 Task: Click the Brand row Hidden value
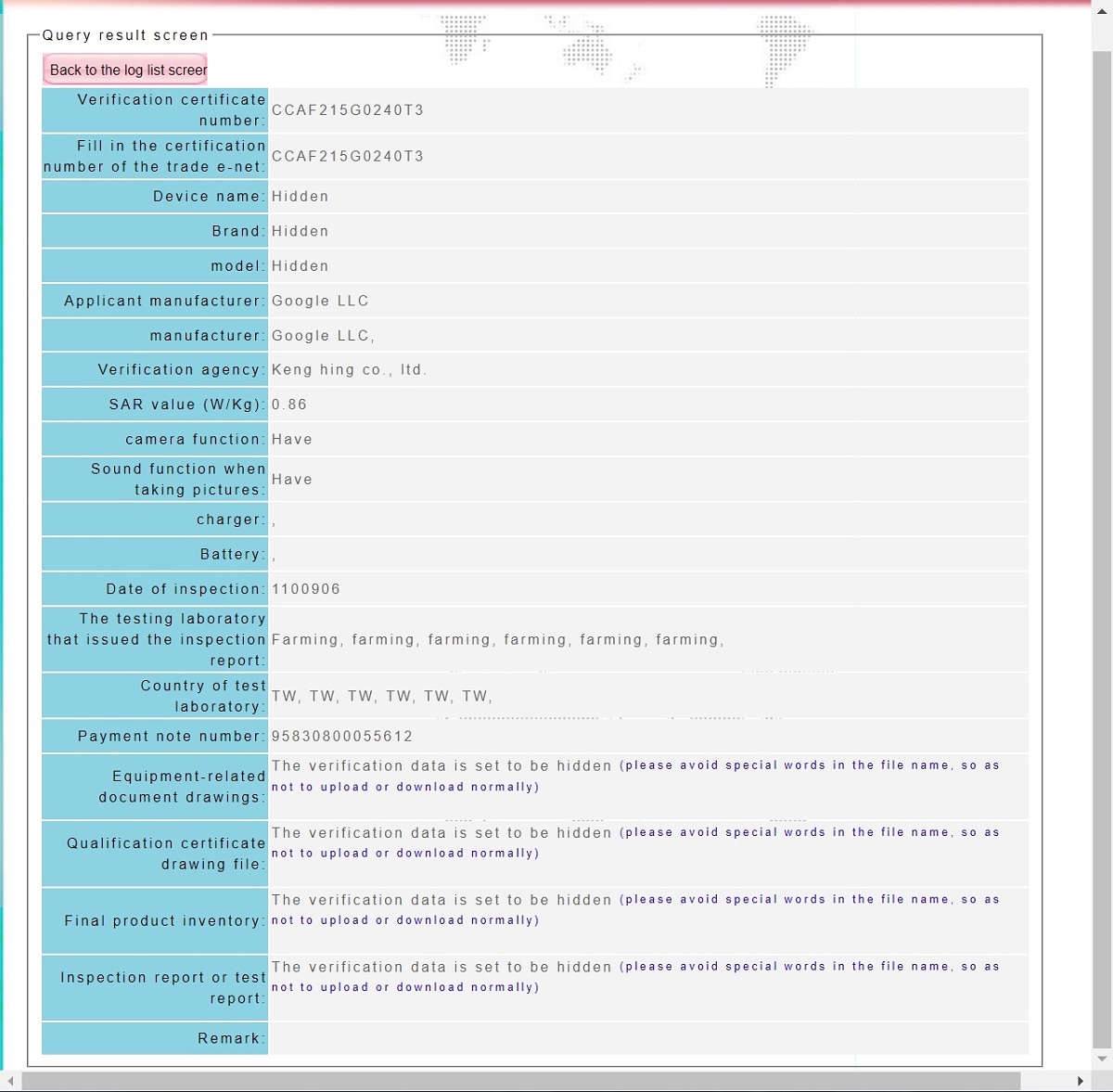[301, 232]
